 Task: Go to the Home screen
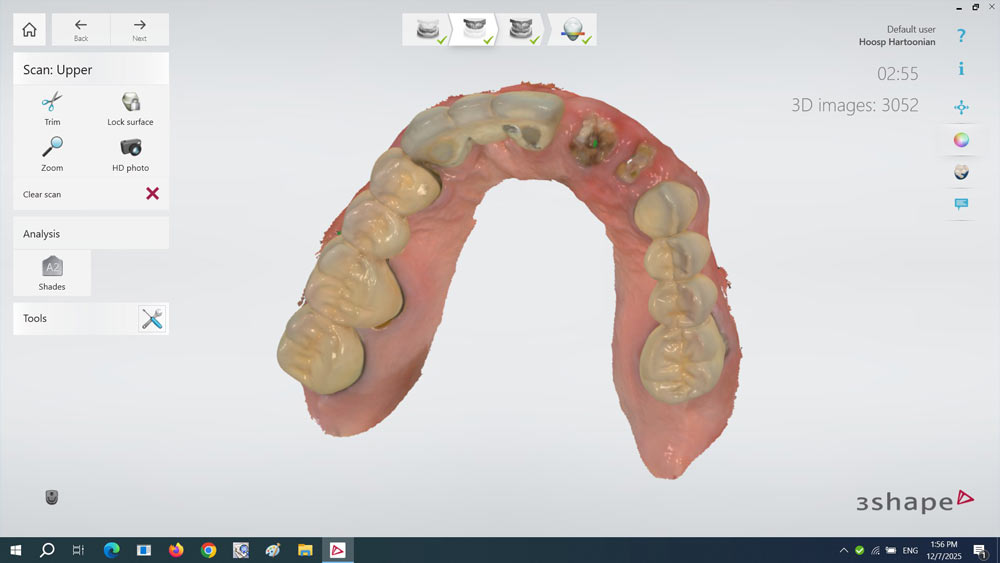tap(29, 30)
